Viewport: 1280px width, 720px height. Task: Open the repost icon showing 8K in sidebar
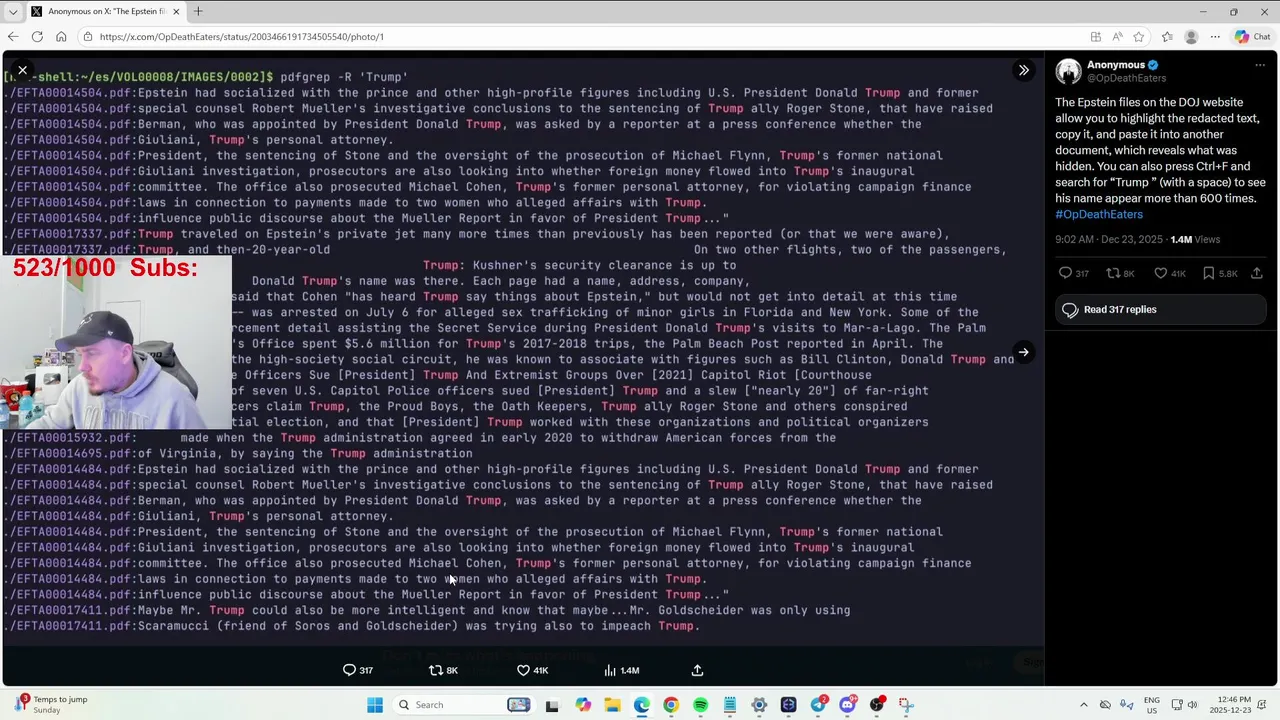pos(1120,273)
